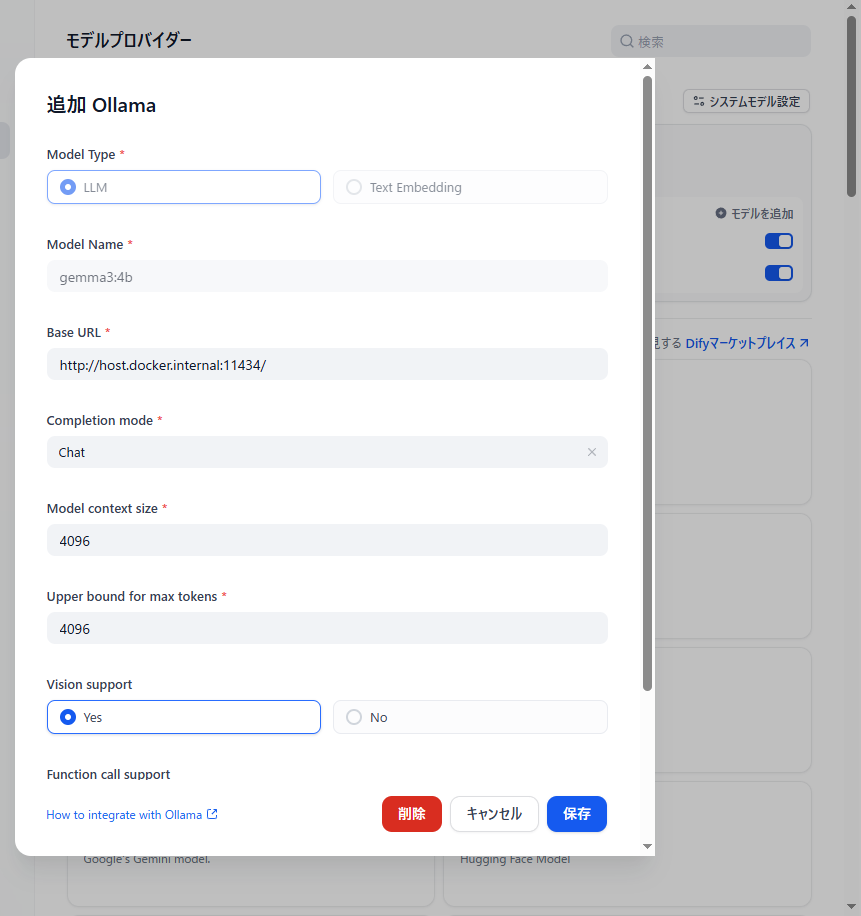Screen dimensions: 861x916
Task: Click the plus icon beside モデルを追加
Action: [x=721, y=213]
